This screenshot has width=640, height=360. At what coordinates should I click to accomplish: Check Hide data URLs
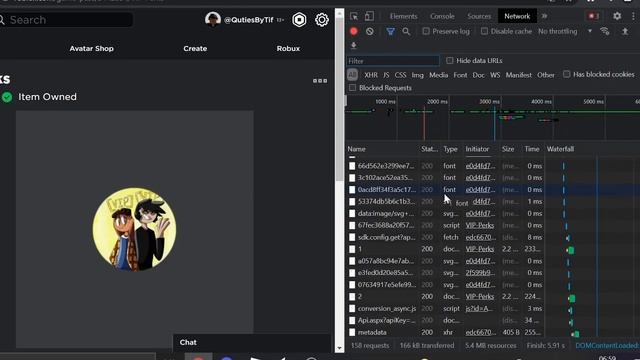pos(449,61)
